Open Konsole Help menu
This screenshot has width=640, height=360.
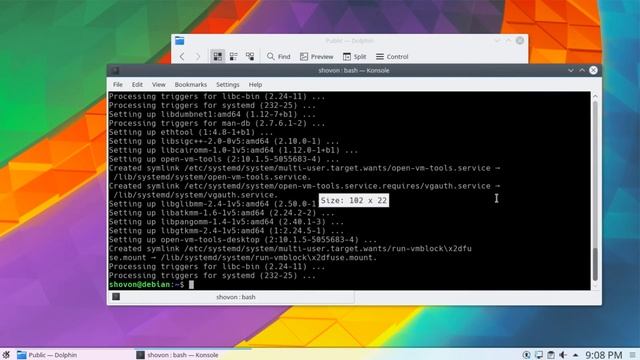point(255,84)
